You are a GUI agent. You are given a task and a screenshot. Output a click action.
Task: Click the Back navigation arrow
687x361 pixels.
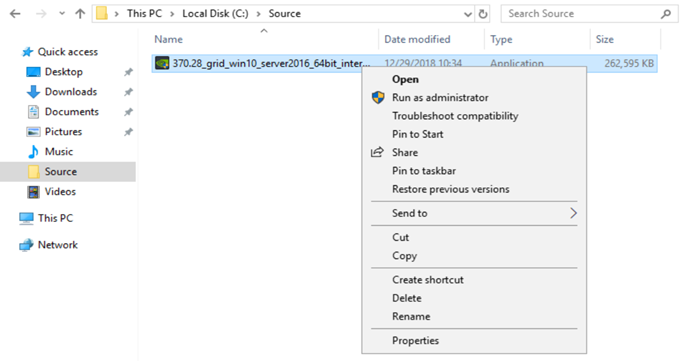(15, 14)
